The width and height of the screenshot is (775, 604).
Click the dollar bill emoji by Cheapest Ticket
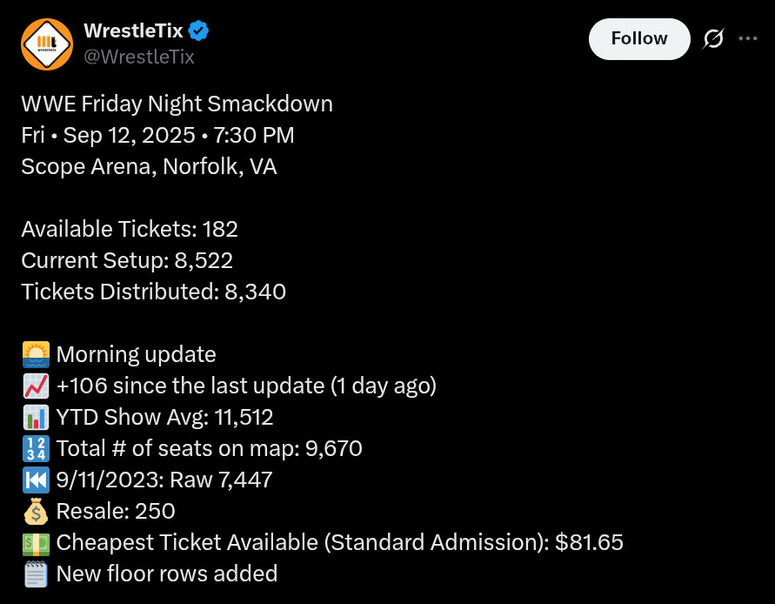(x=35, y=543)
